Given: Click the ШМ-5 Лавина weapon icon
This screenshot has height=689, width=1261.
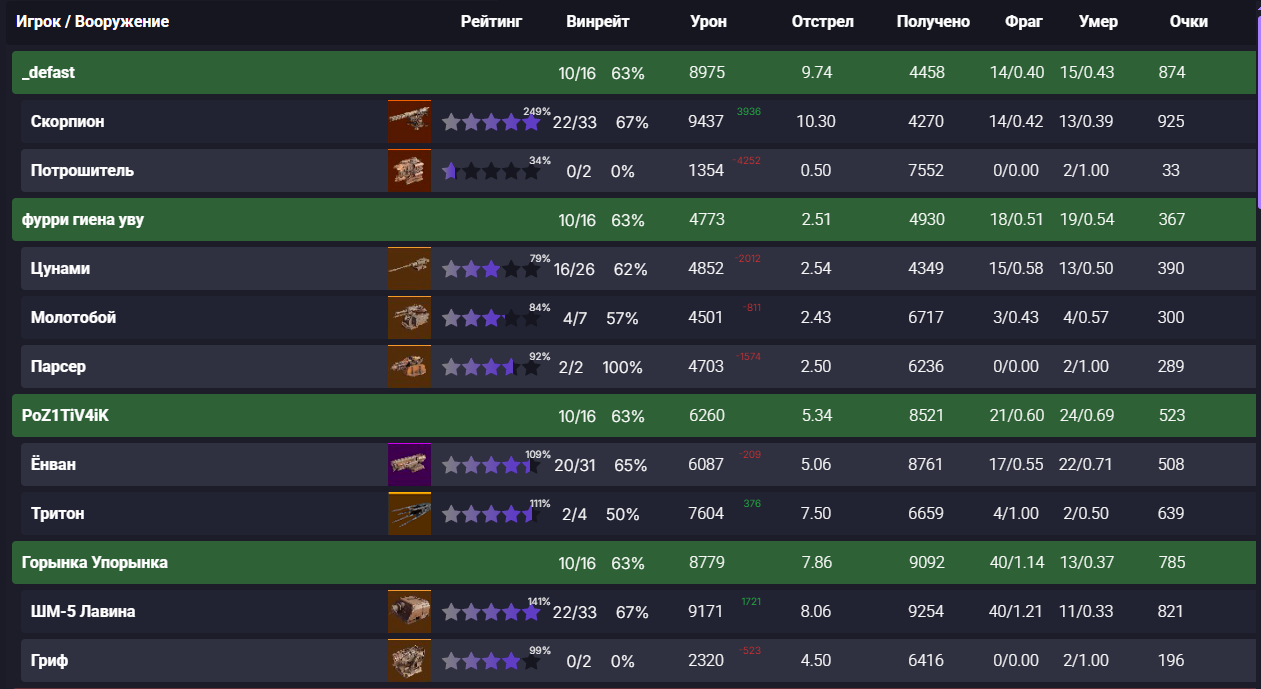Looking at the screenshot, I should click(x=409, y=611).
